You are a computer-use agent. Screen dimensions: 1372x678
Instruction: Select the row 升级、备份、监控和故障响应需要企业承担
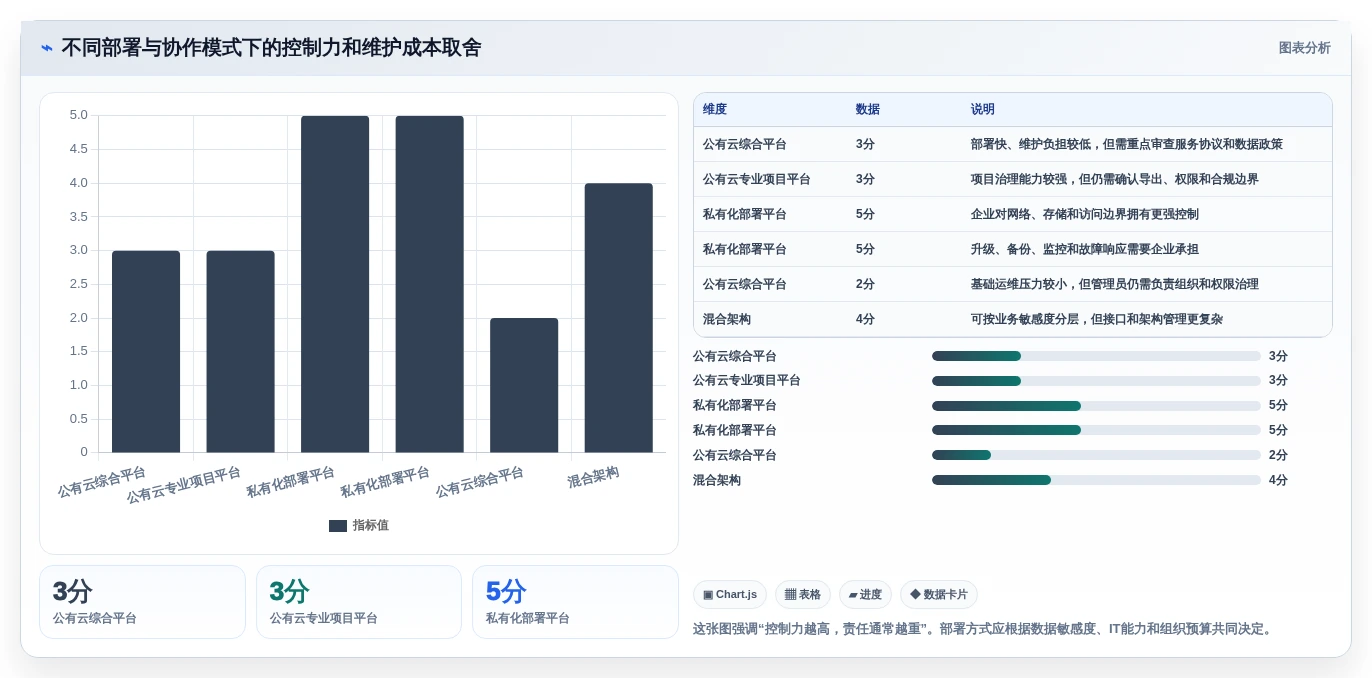[x=1012, y=249]
